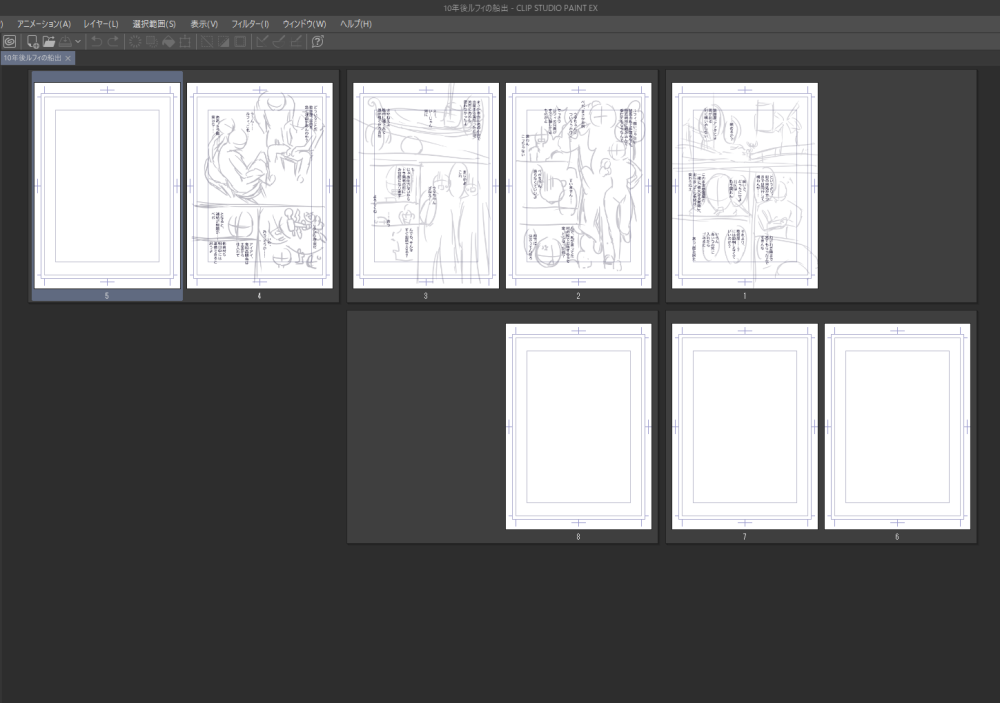The image size is (1000, 703).
Task: Select blank page 8 thumbnail
Action: pos(578,426)
